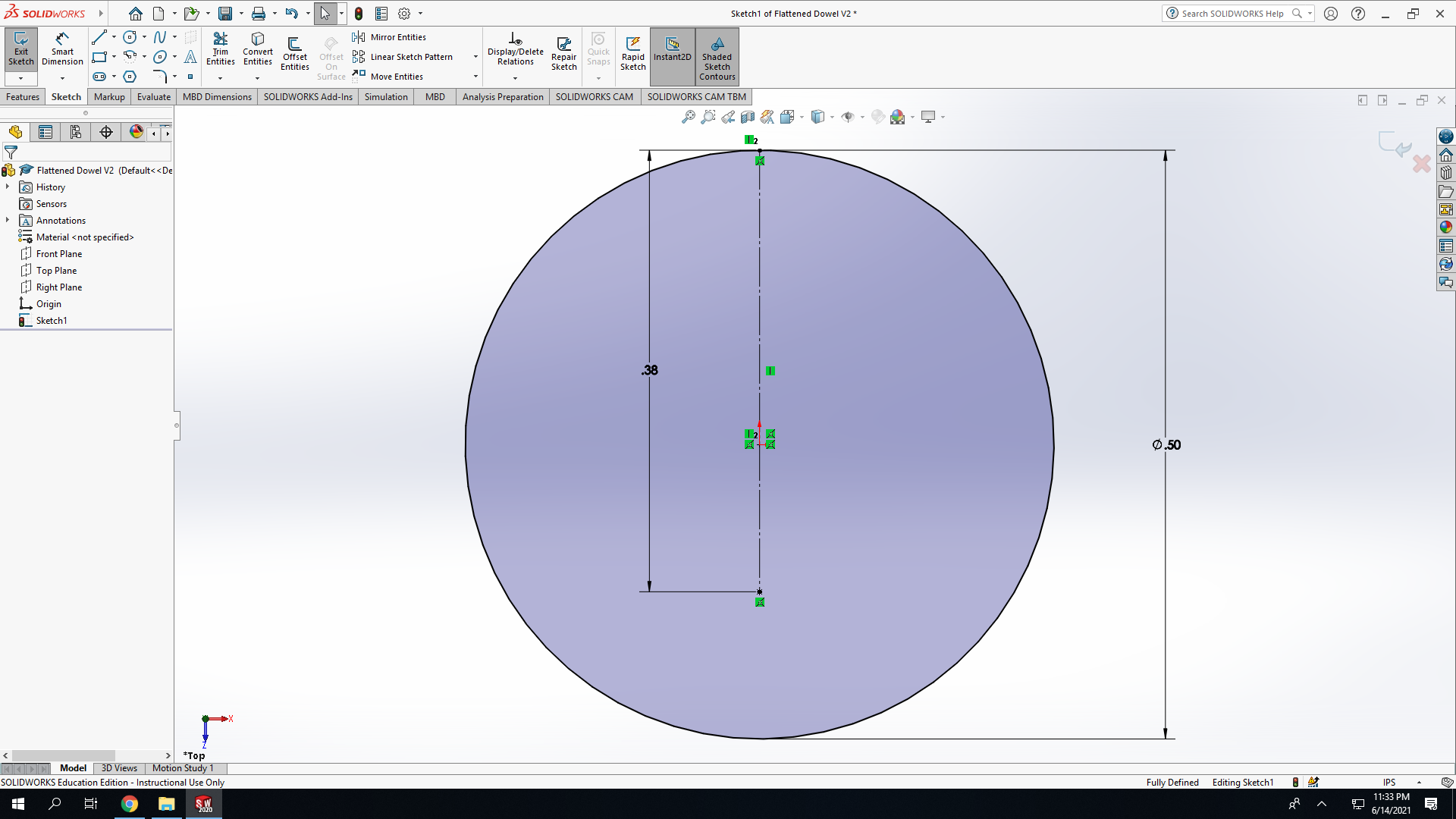Image resolution: width=1456 pixels, height=819 pixels.
Task: Open Edit Appearance color sphere icon
Action: 898,117
